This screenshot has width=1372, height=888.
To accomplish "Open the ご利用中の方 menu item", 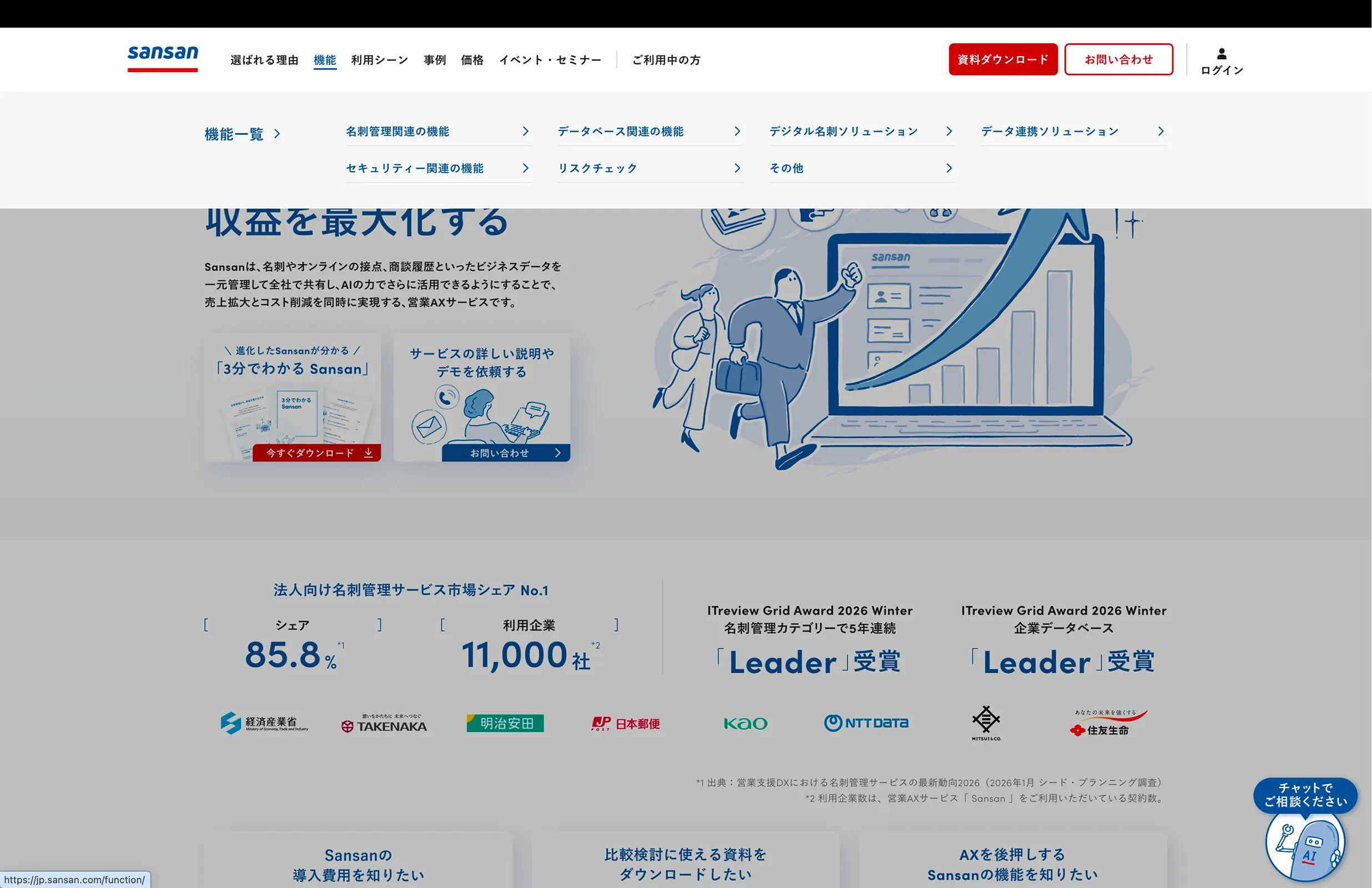I will (666, 60).
